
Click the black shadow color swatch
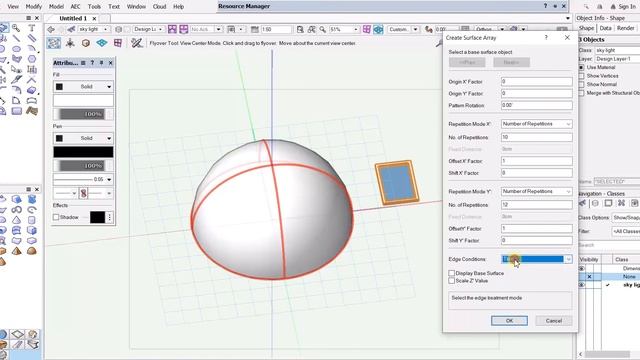[97, 217]
